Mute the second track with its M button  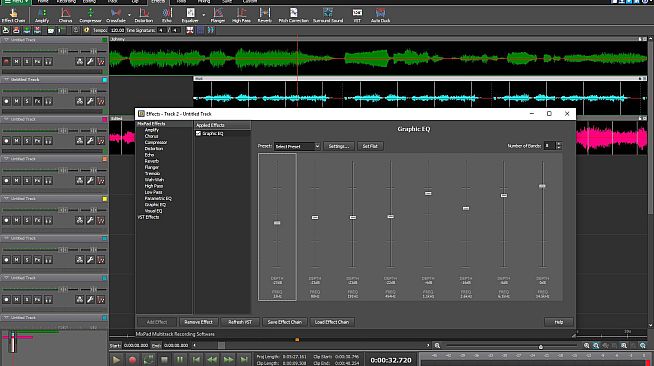click(x=16, y=101)
